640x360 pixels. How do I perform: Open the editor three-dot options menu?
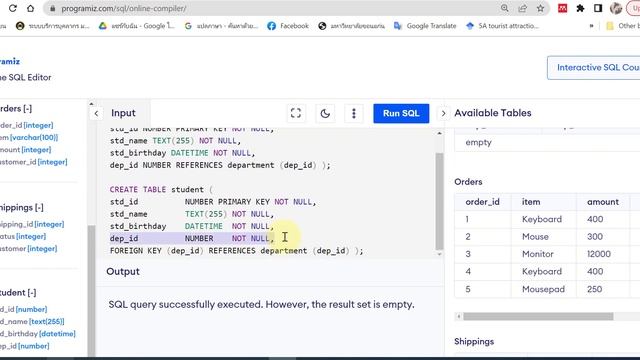tap(354, 113)
